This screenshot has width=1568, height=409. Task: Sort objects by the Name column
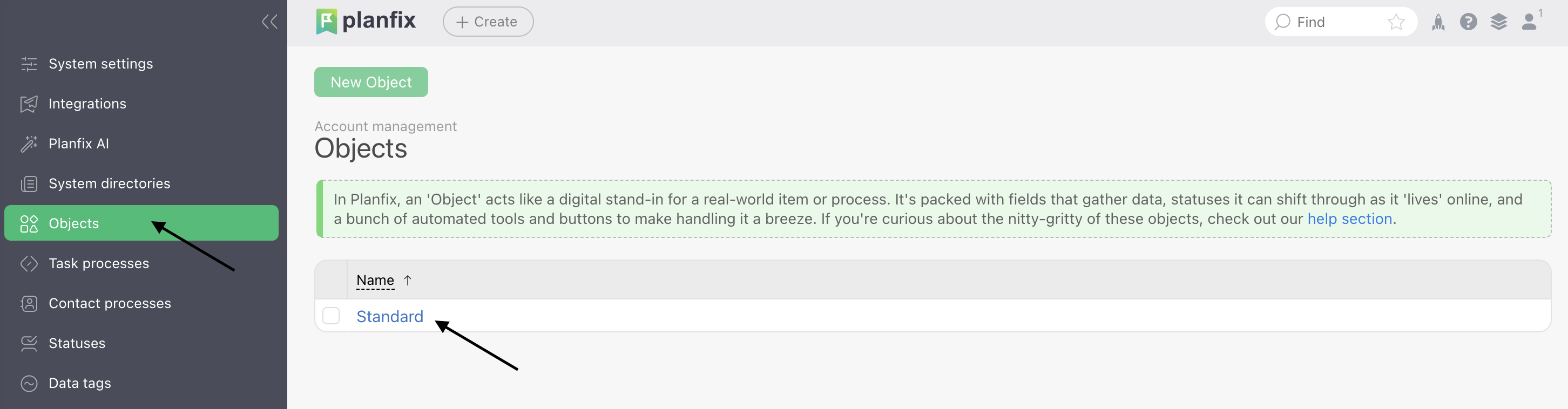point(375,281)
